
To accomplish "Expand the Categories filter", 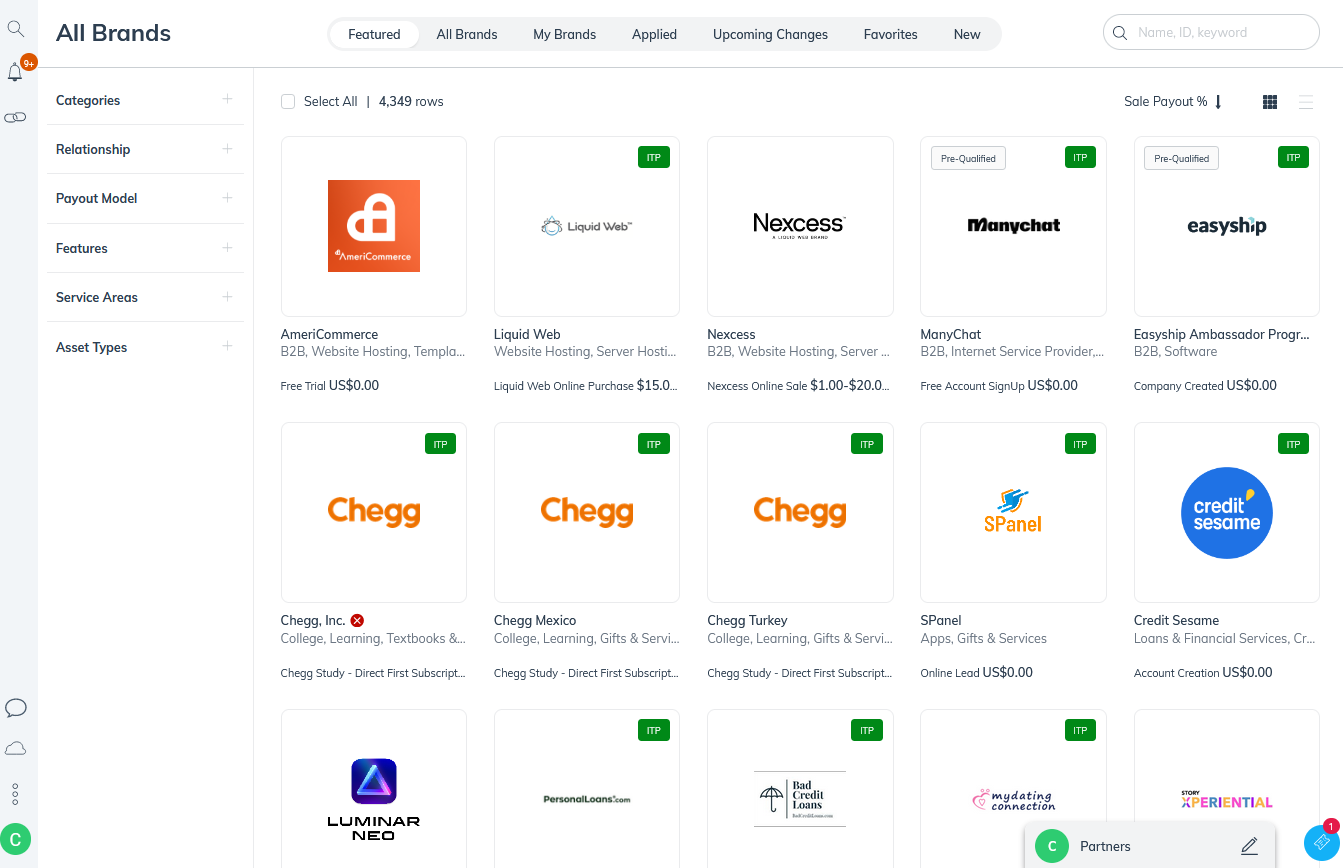I will point(227,99).
